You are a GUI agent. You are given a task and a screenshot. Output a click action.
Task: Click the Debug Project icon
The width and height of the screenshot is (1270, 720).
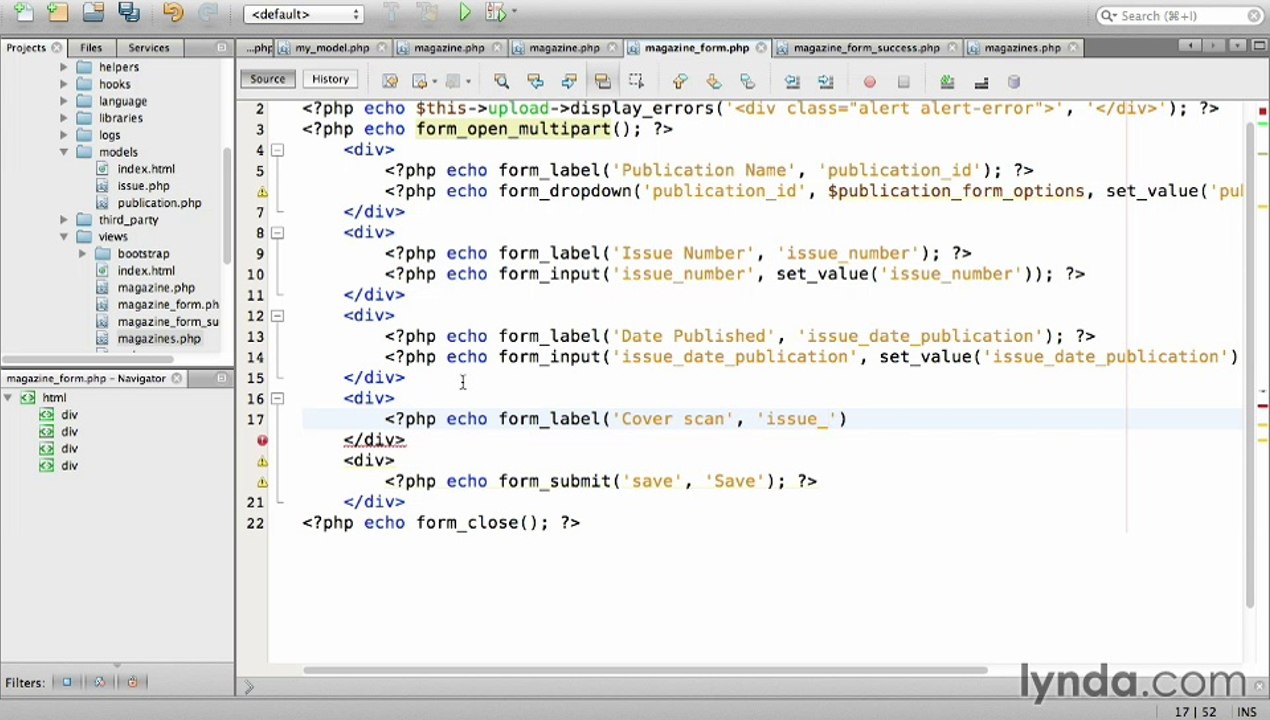point(494,13)
